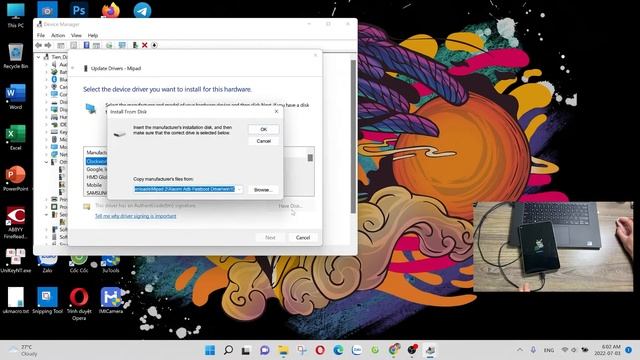The height and width of the screenshot is (360, 640).
Task: Select ukmacro.txt desktop file
Action: pos(16,301)
